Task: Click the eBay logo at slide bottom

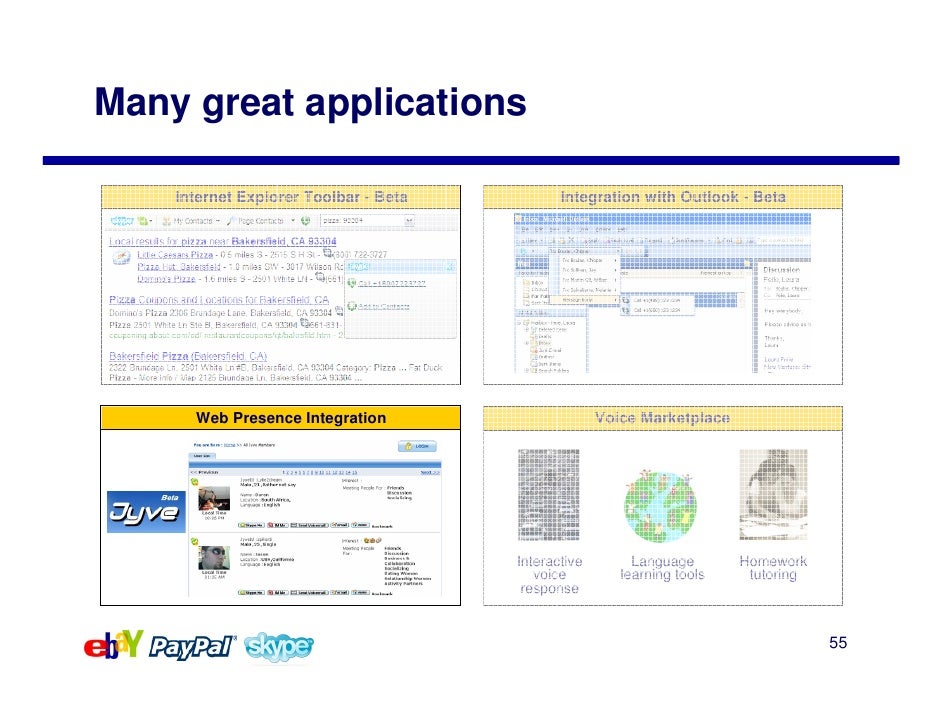Action: coord(114,645)
